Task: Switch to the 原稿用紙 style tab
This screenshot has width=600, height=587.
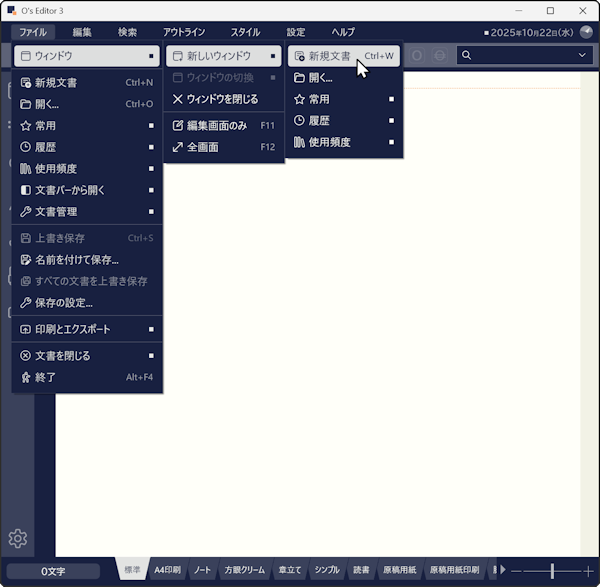Action: (x=400, y=570)
